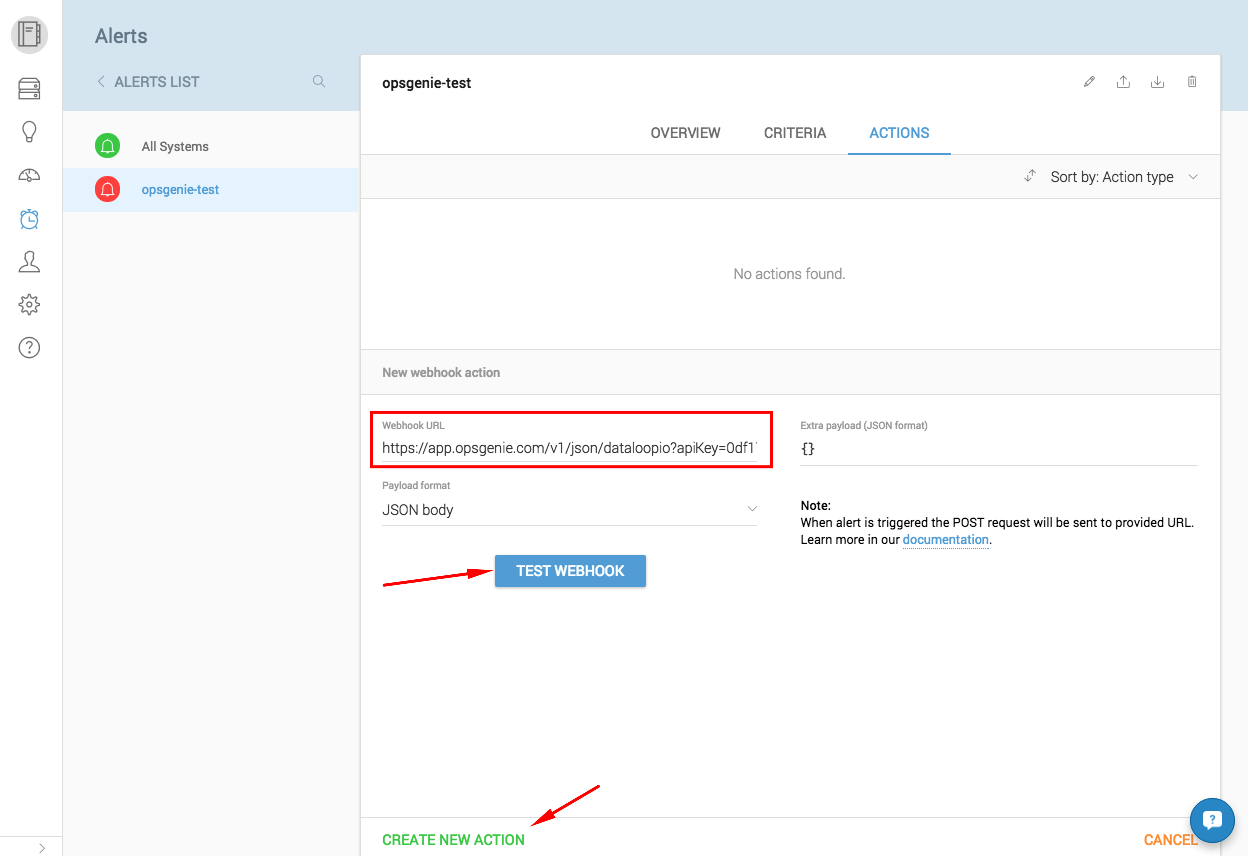Open the servers sidebar icon
The width and height of the screenshot is (1248, 856).
pyautogui.click(x=30, y=90)
